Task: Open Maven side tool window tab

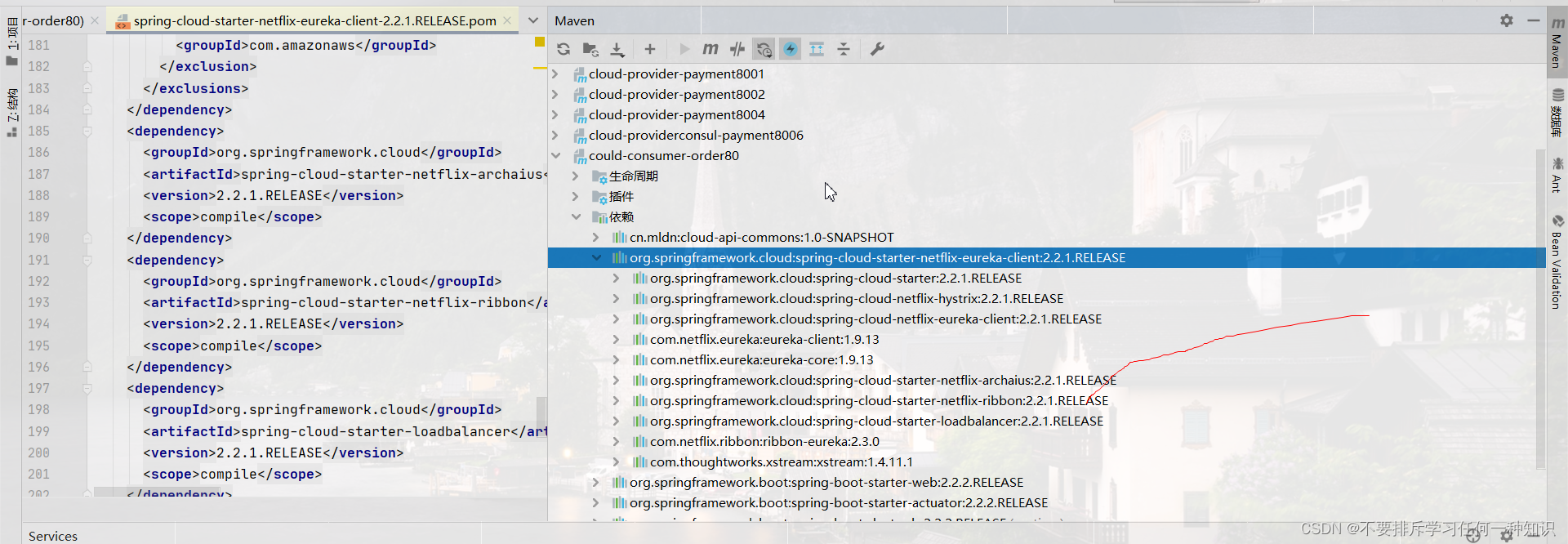Action: (x=1557, y=42)
